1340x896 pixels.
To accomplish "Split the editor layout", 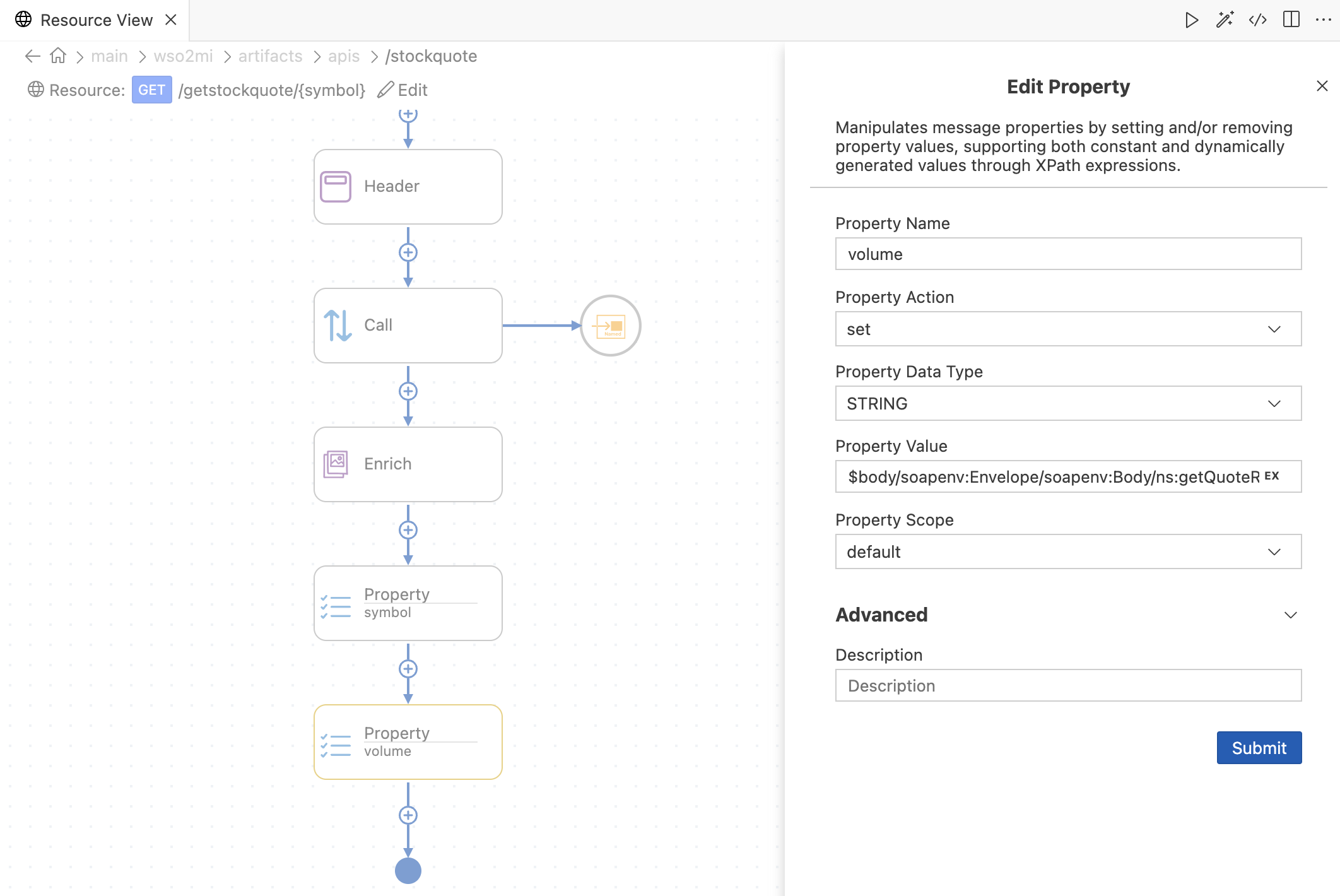I will (1291, 20).
